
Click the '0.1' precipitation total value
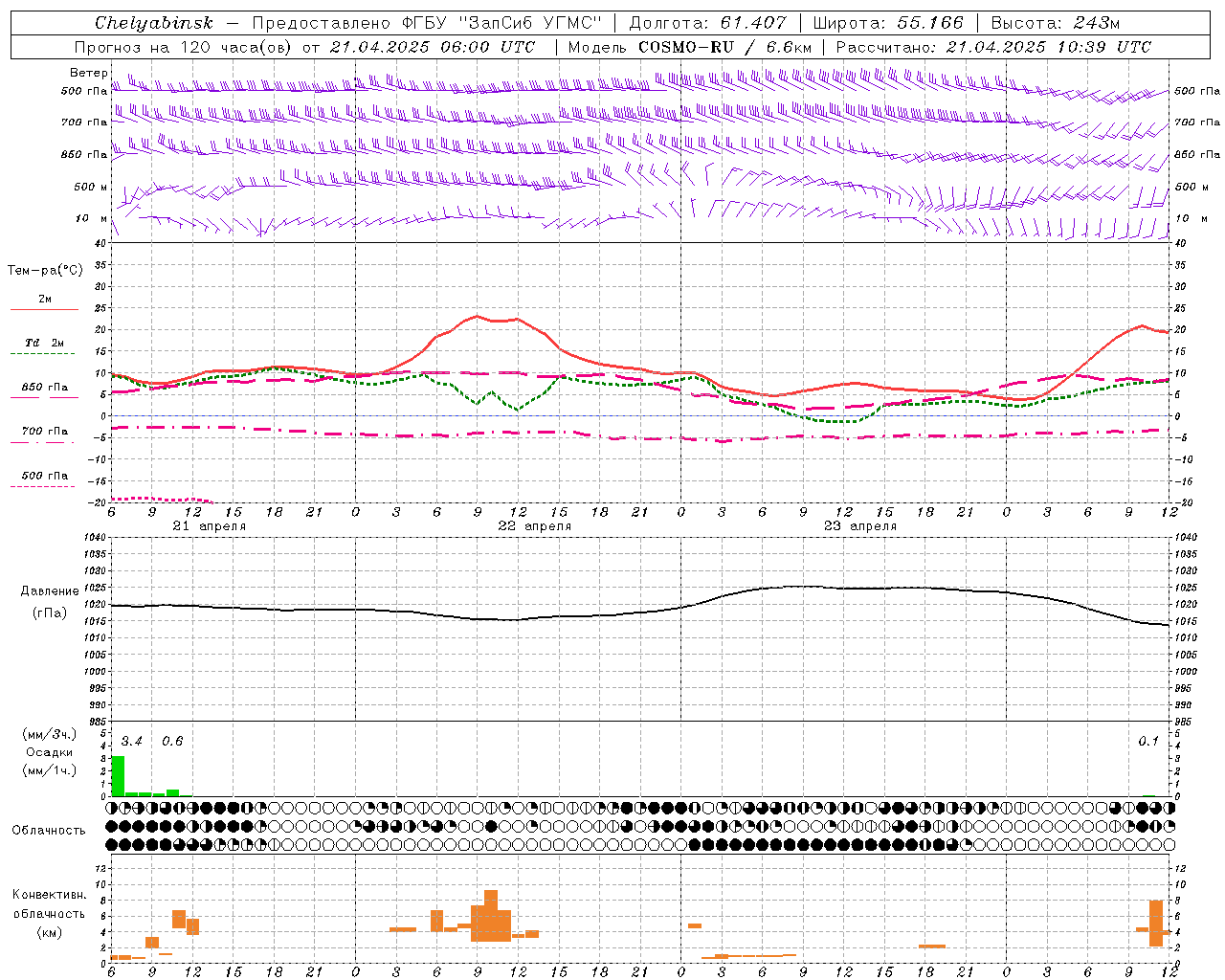click(1148, 742)
